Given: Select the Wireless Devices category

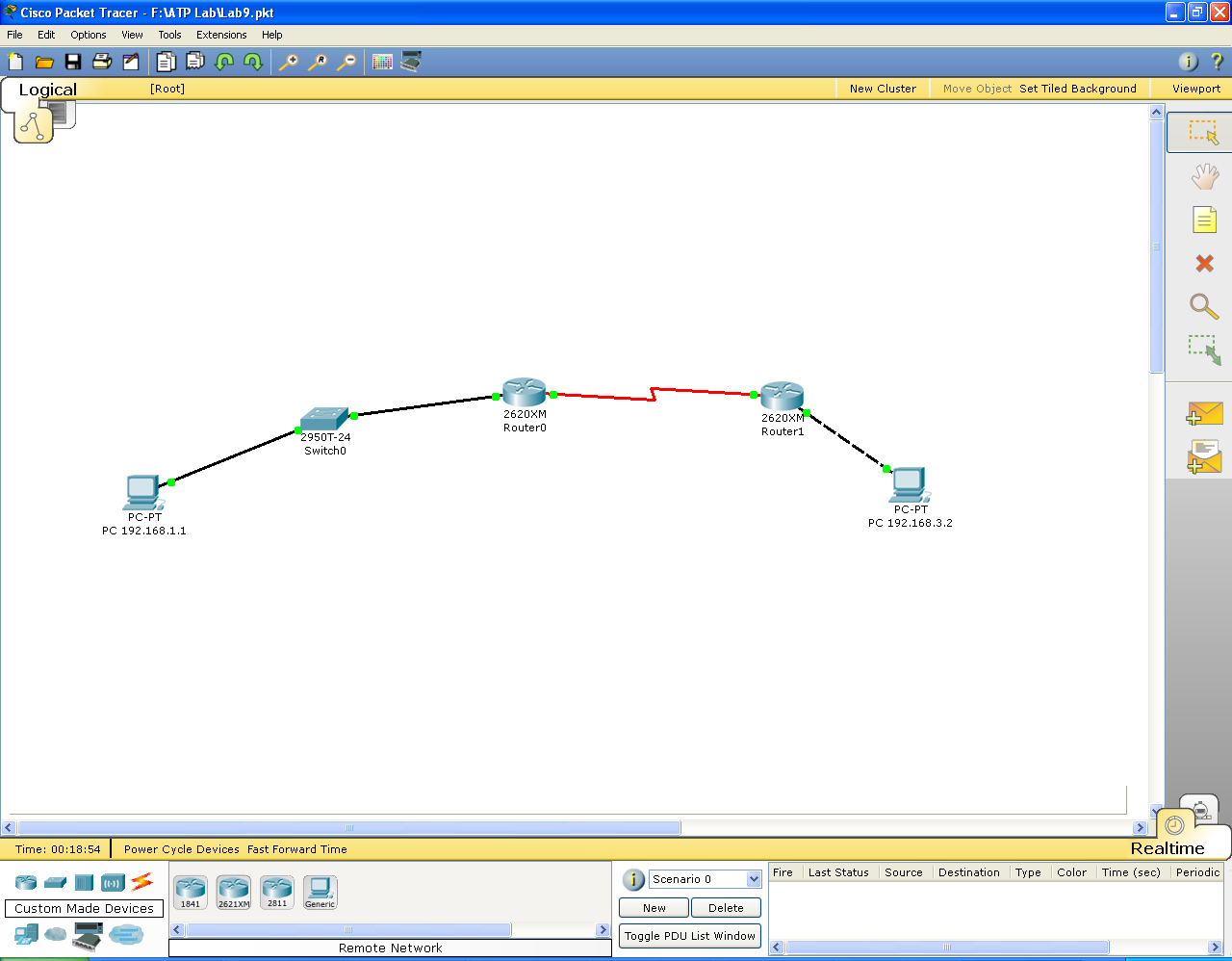Looking at the screenshot, I should [113, 882].
